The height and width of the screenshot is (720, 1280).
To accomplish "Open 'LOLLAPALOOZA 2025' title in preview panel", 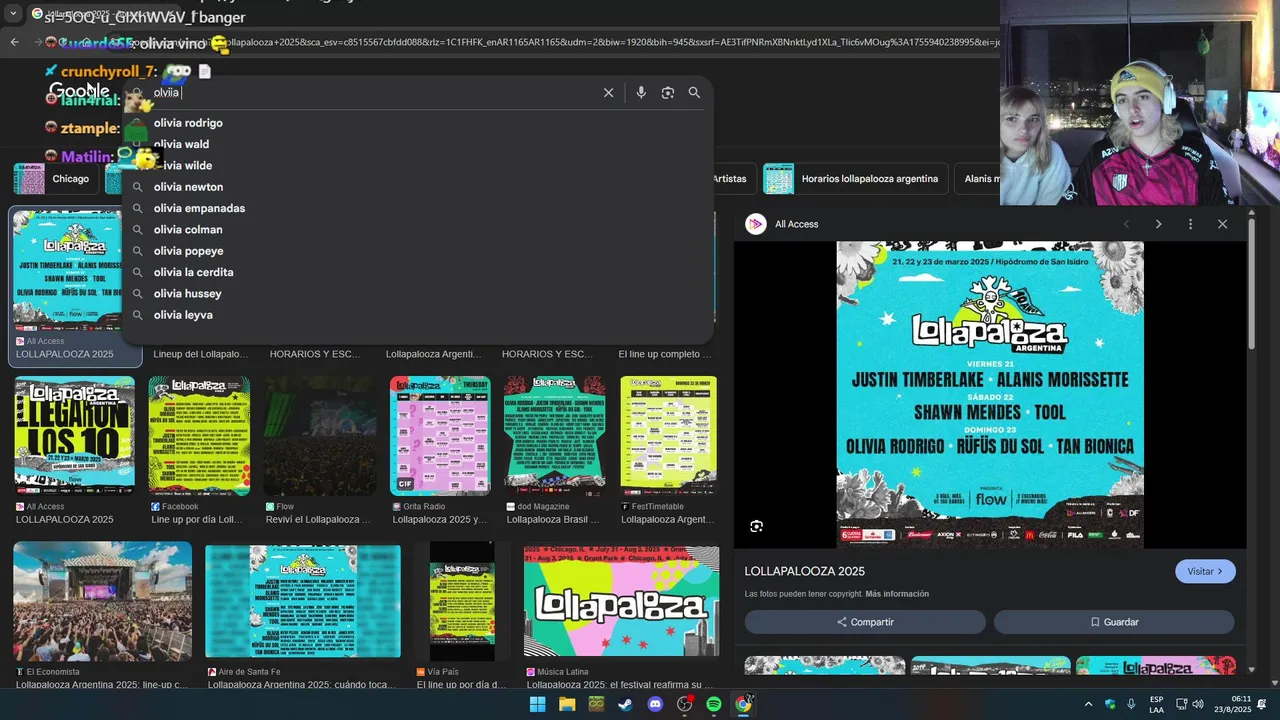I will point(805,571).
